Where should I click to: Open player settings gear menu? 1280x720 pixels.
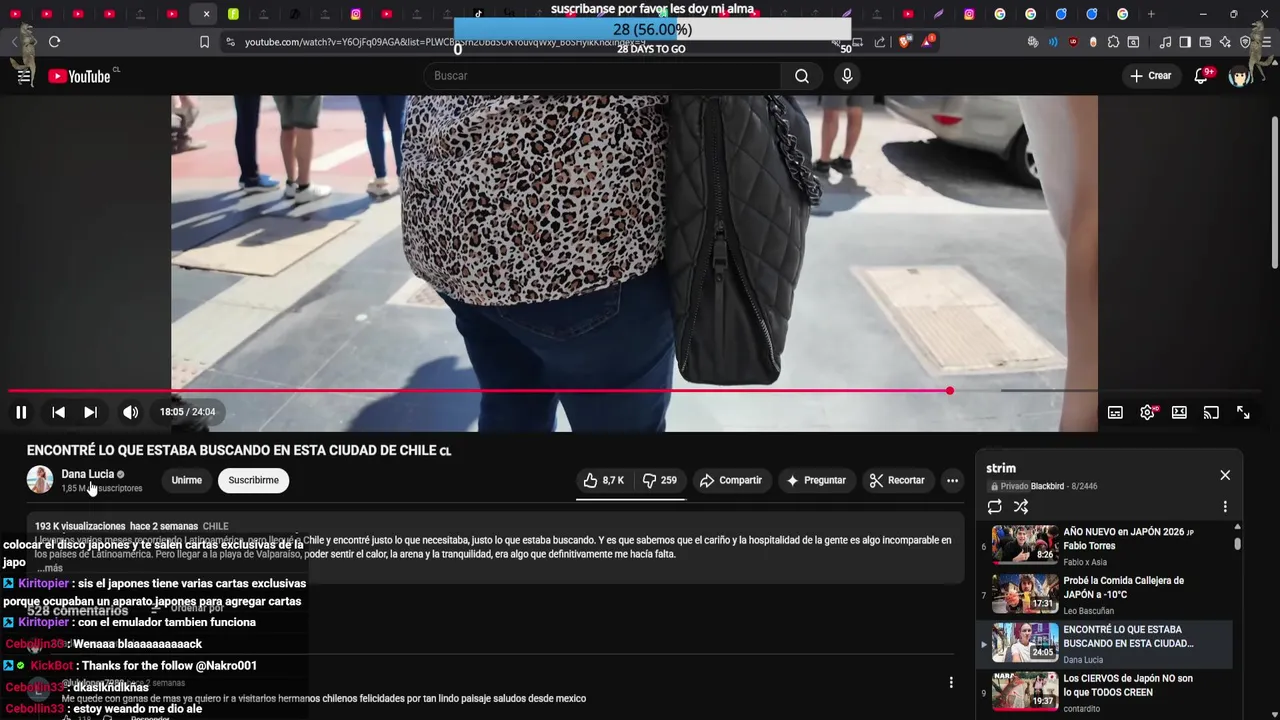click(x=1147, y=412)
